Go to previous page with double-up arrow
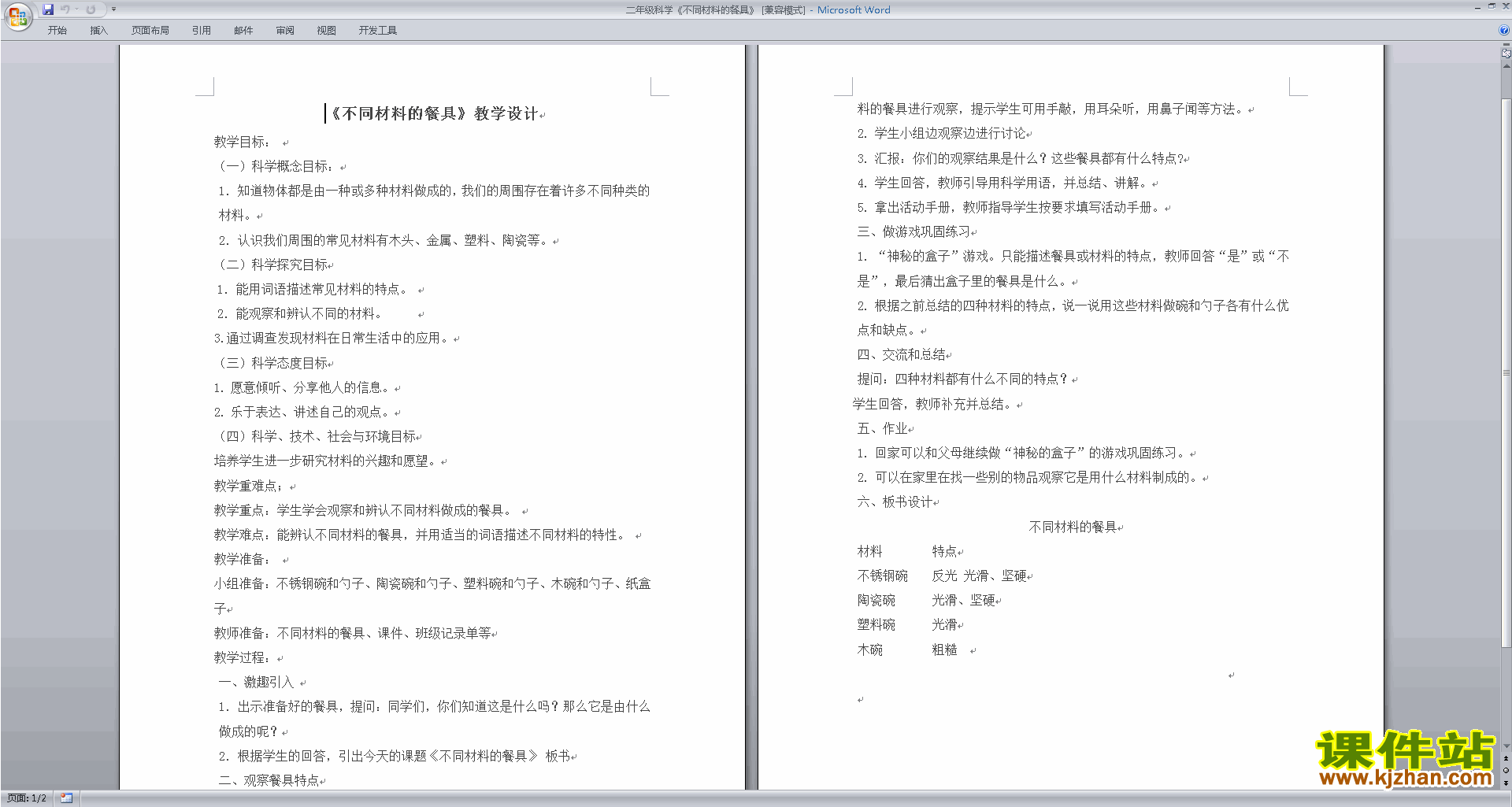 pos(1506,758)
